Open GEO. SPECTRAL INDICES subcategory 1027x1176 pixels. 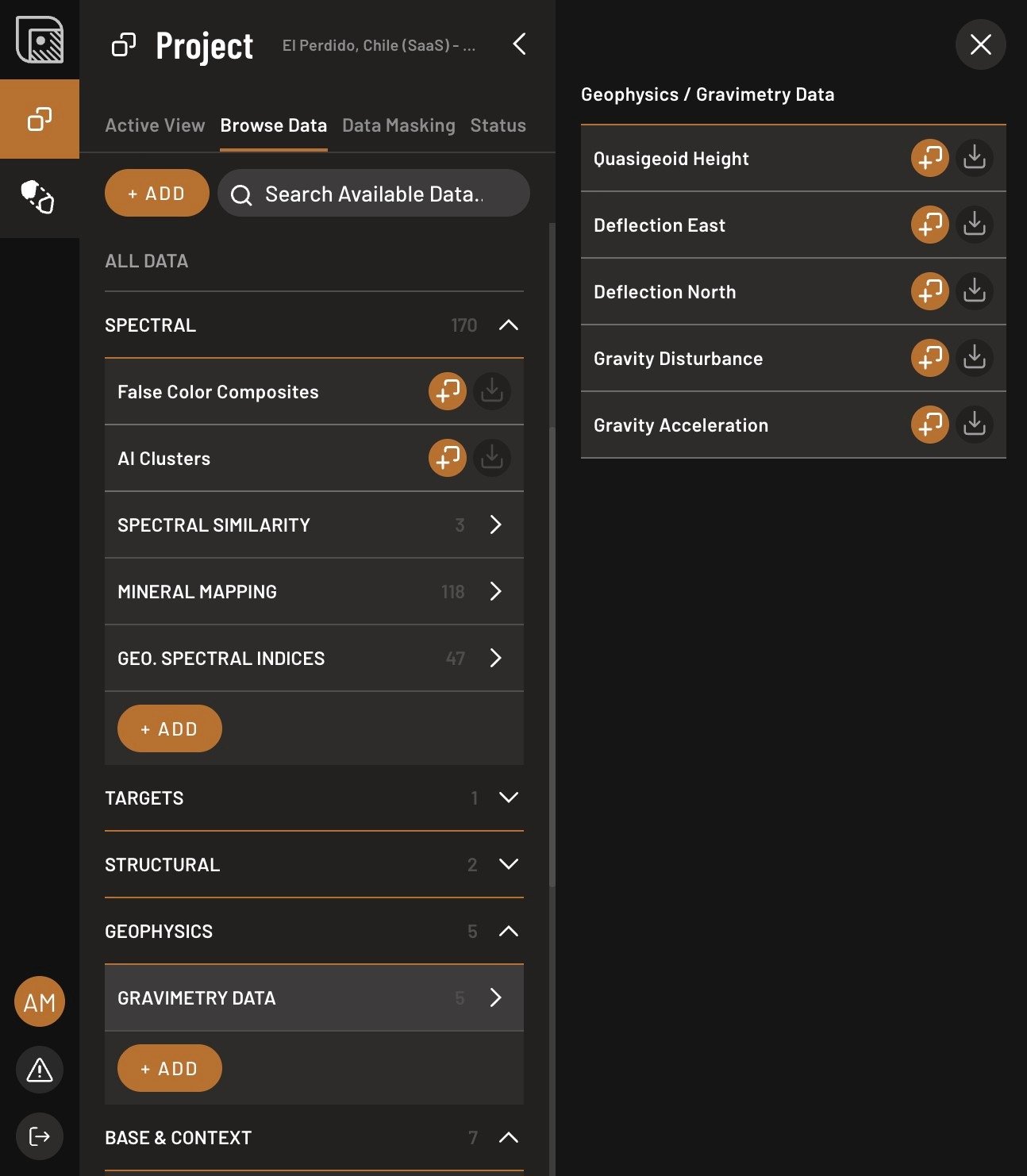point(314,658)
